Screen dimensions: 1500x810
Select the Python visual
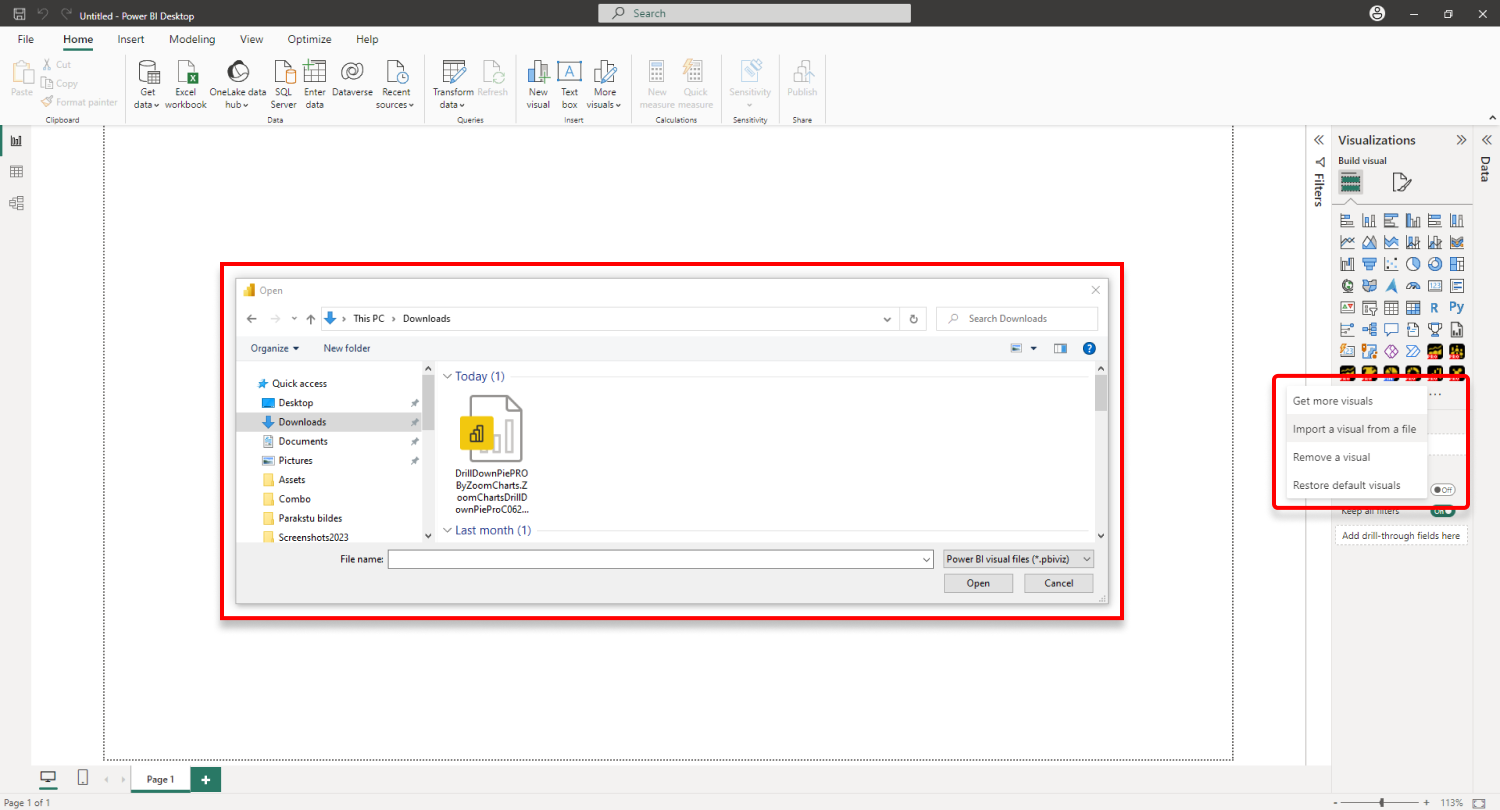tap(1457, 307)
